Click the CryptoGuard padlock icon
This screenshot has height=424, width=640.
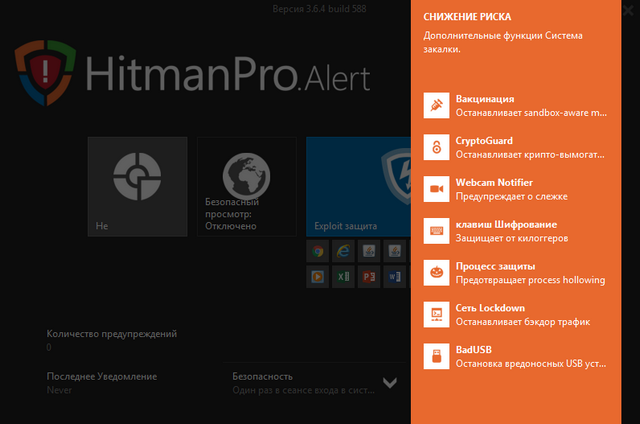pyautogui.click(x=436, y=148)
